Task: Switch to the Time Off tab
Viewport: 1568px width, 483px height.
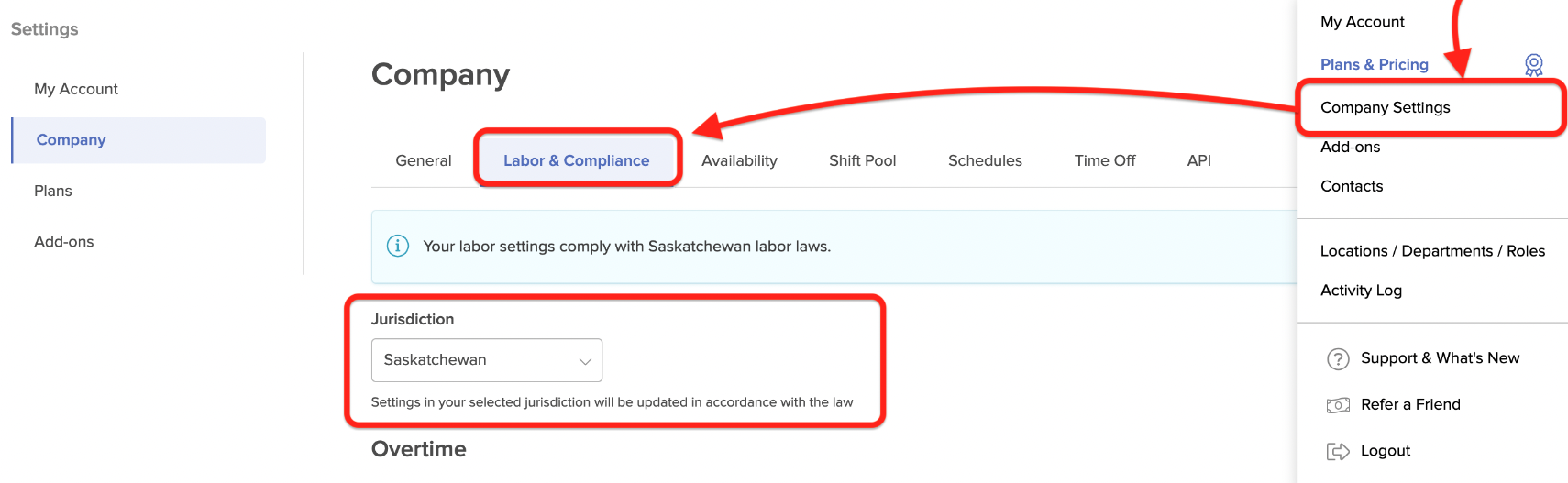Action: 1105,160
